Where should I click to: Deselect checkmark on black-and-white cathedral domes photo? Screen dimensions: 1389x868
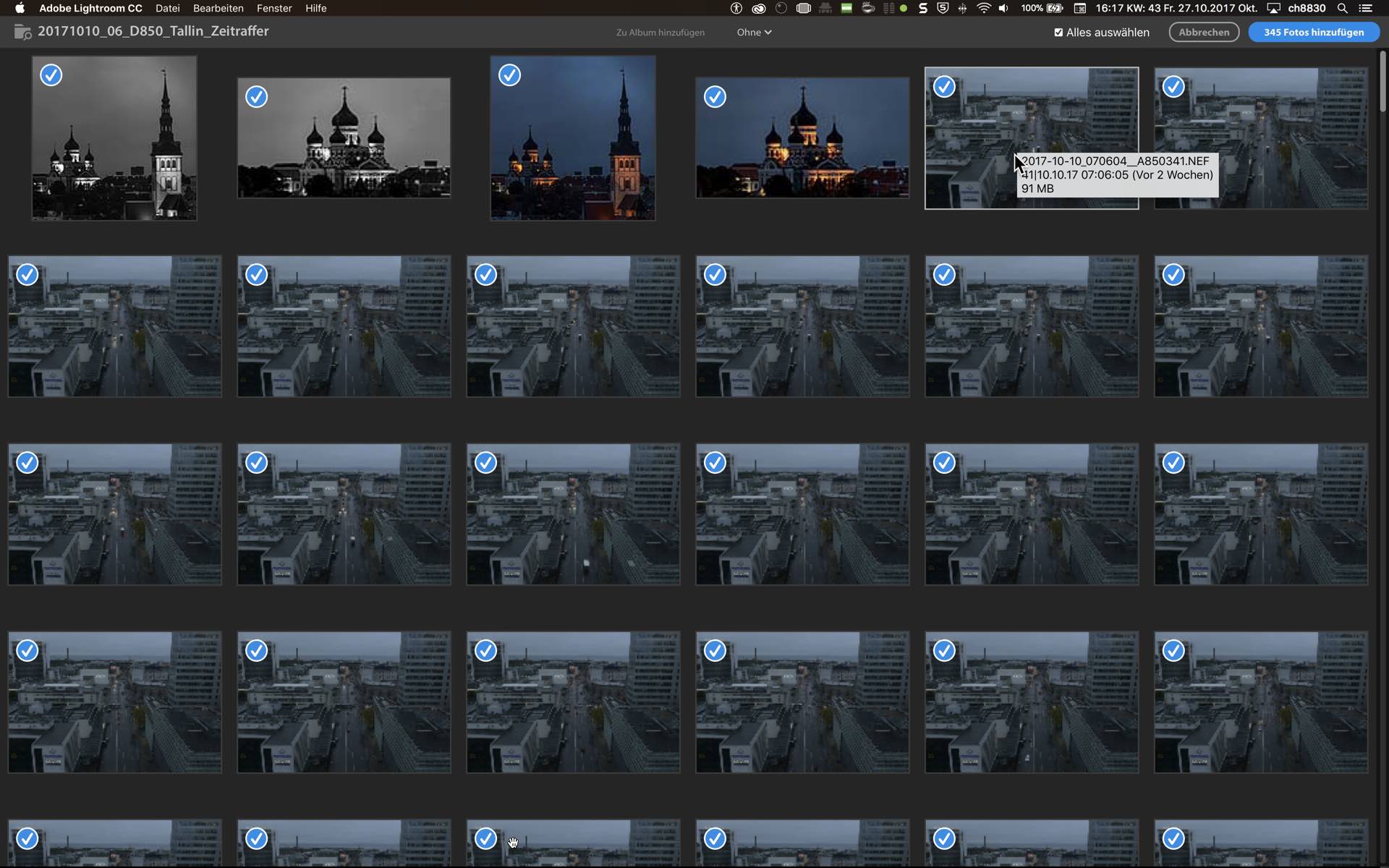coord(256,97)
